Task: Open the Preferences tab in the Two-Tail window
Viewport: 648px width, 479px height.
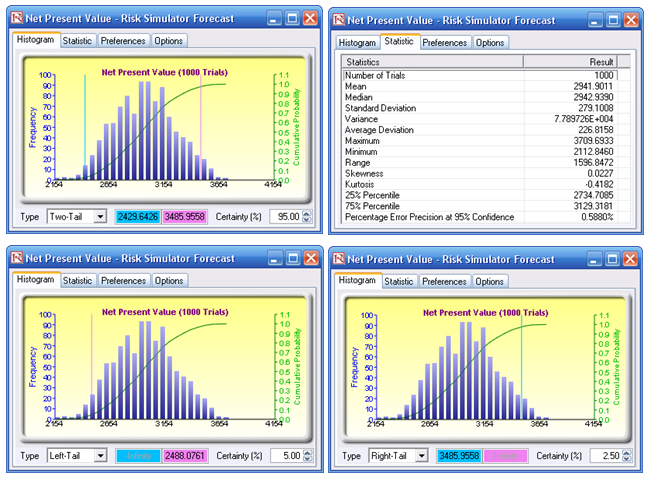Action: (123, 41)
